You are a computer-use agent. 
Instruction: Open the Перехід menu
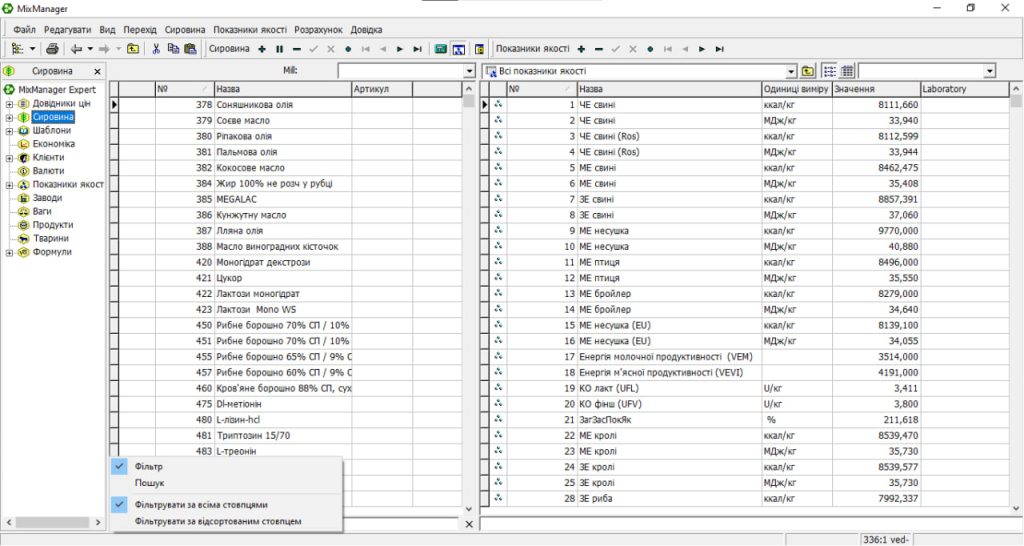[140, 29]
